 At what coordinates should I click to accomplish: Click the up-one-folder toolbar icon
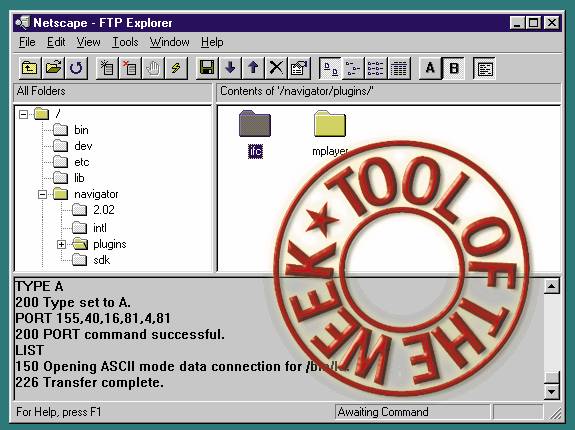tap(30, 68)
